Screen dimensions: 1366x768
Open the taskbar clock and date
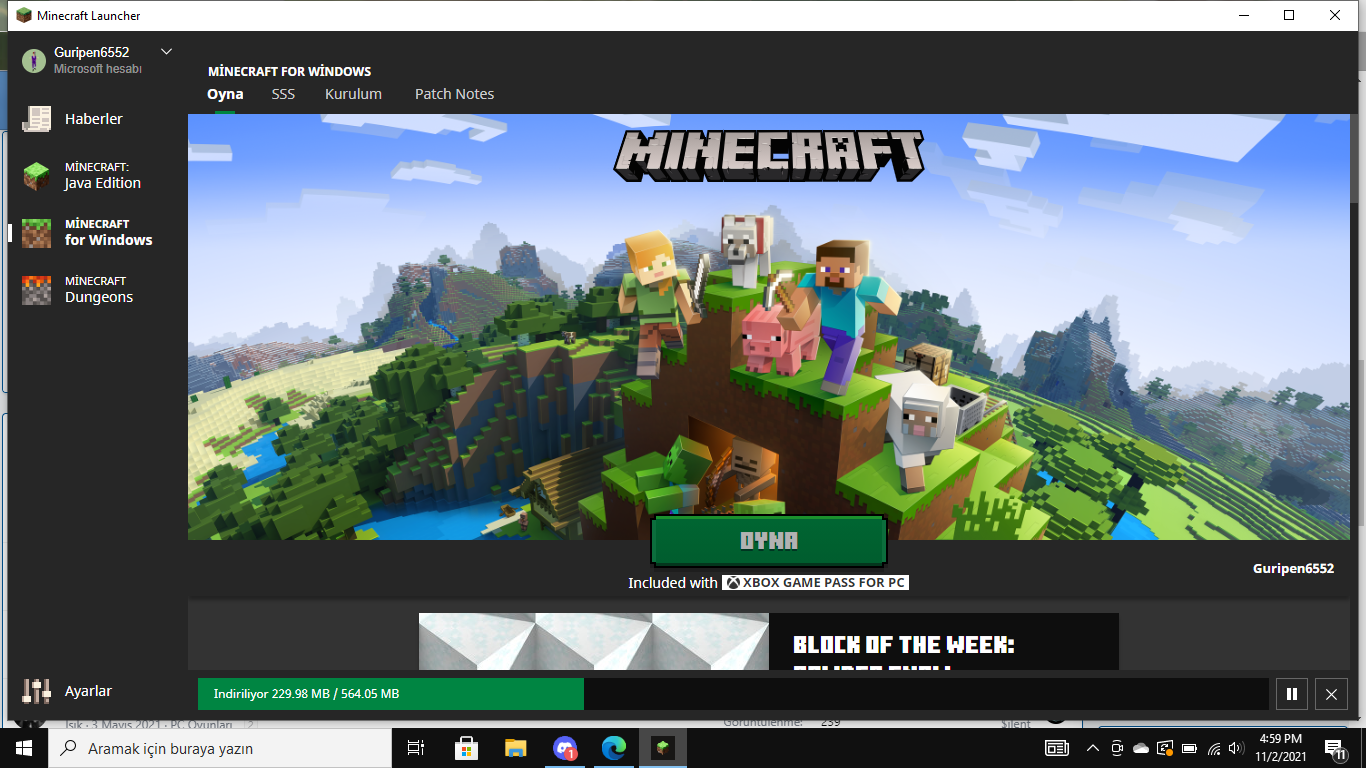pyautogui.click(x=1280, y=748)
